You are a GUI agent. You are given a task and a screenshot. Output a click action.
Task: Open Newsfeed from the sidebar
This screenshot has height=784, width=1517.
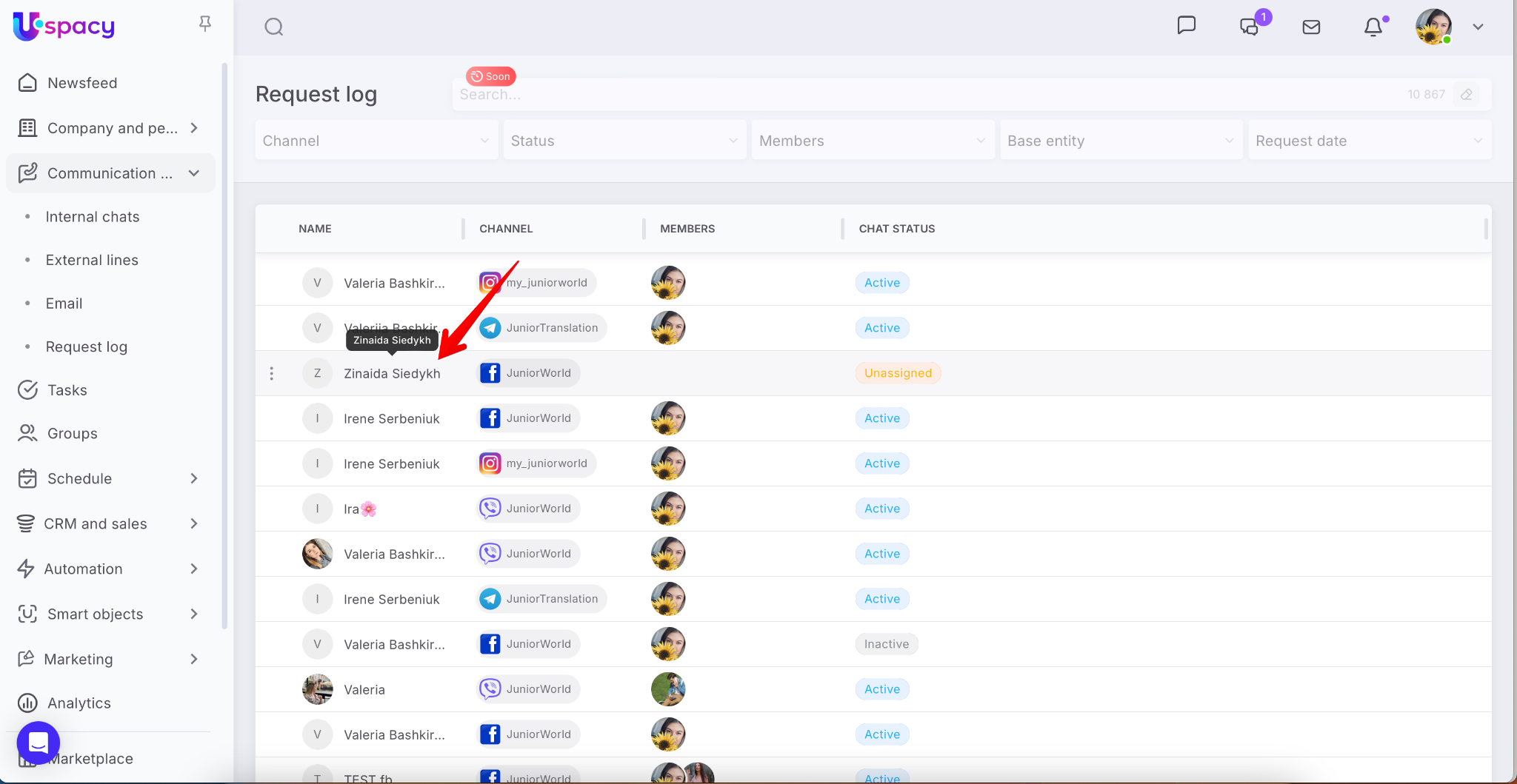coord(82,83)
